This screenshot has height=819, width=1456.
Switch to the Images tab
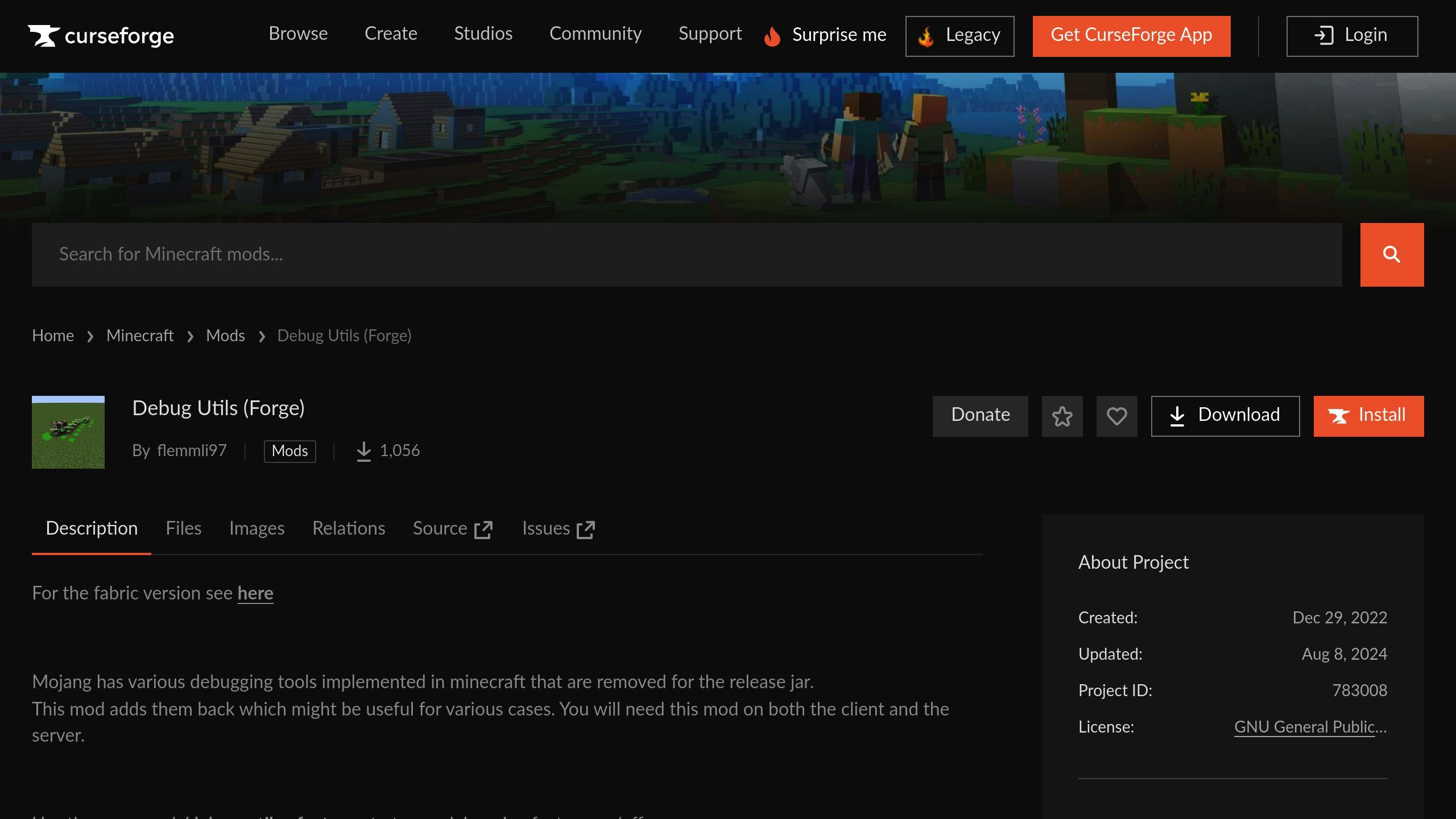256,528
